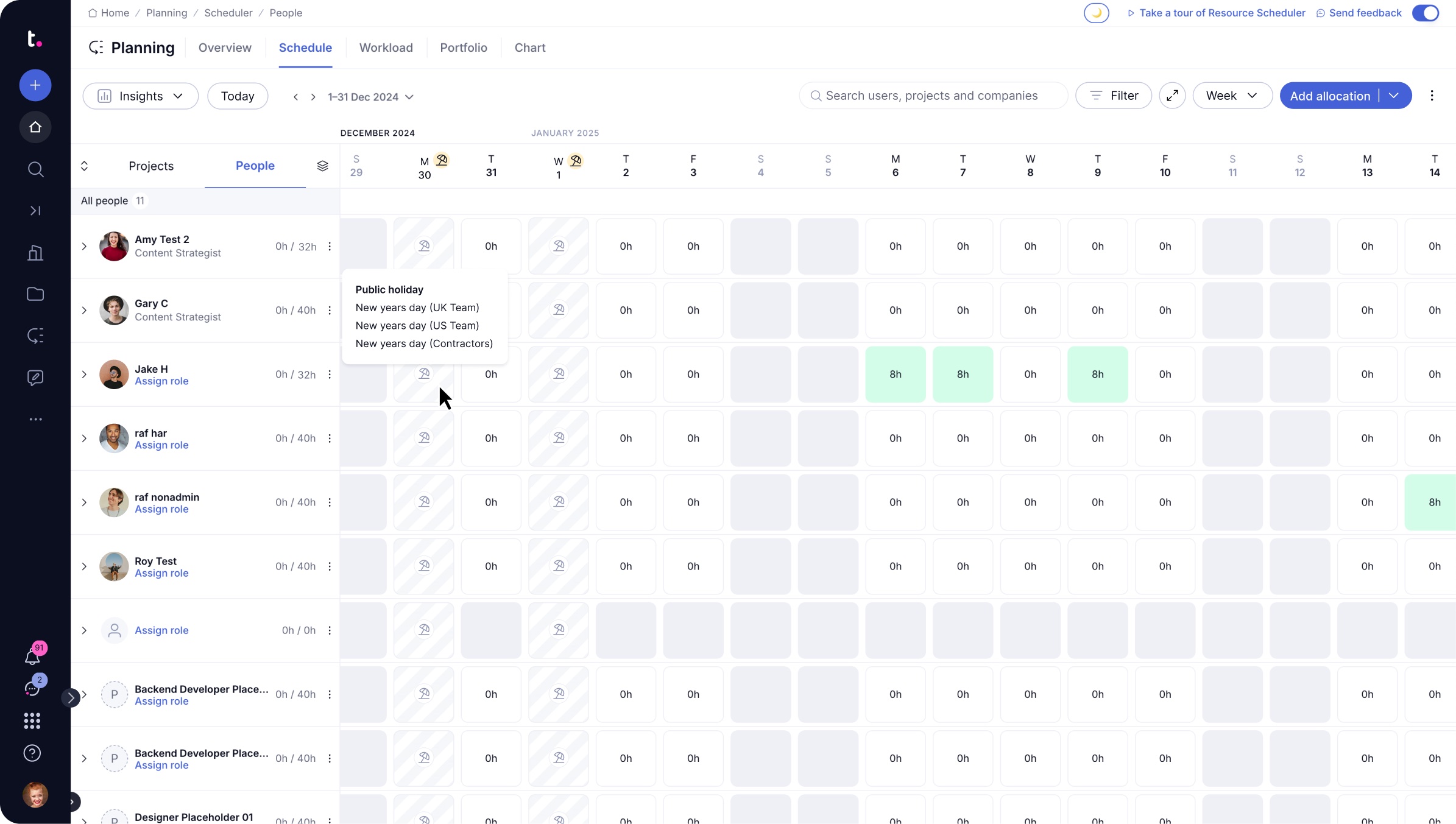
Task: Open the compose chat icon in sidebar
Action: click(x=35, y=378)
